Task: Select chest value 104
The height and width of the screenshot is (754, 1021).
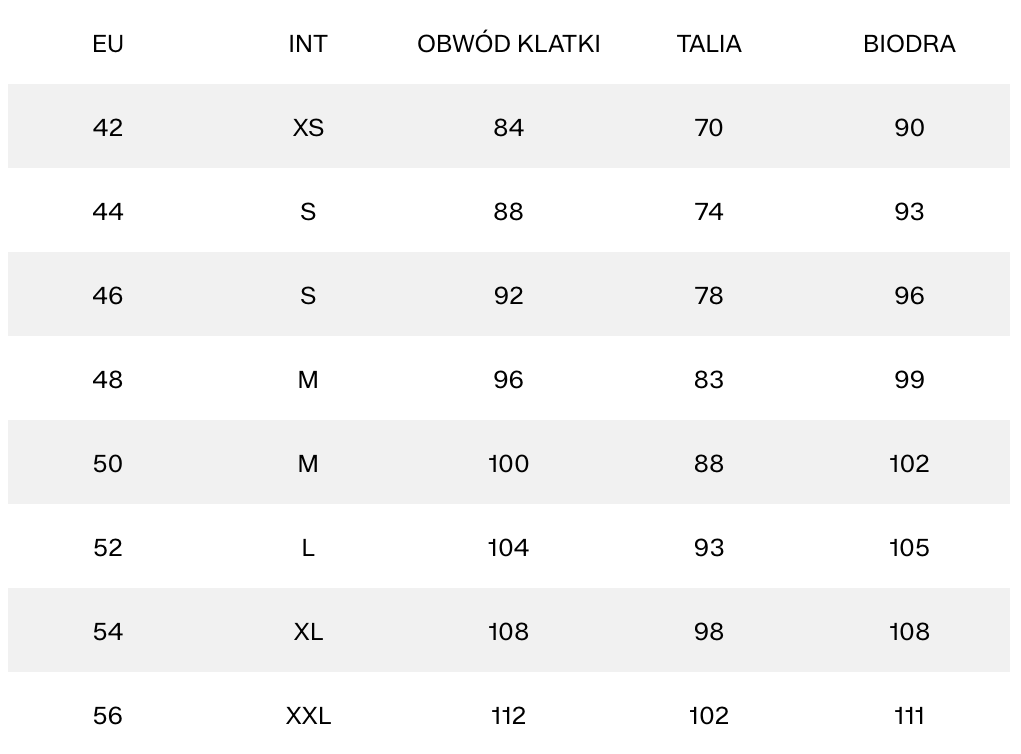Action: coord(508,548)
